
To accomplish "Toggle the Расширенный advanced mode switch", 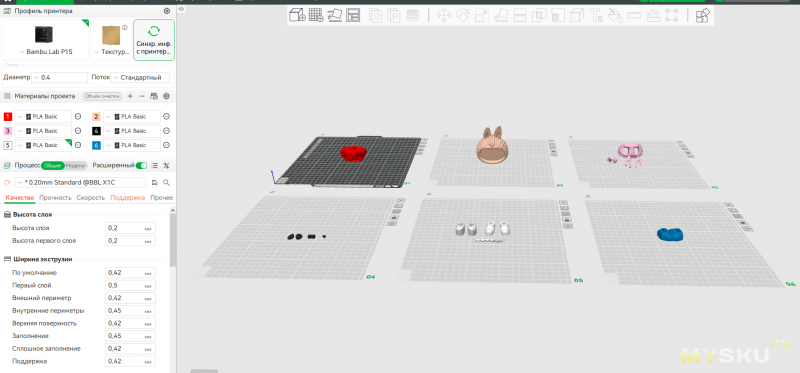I will (142, 165).
